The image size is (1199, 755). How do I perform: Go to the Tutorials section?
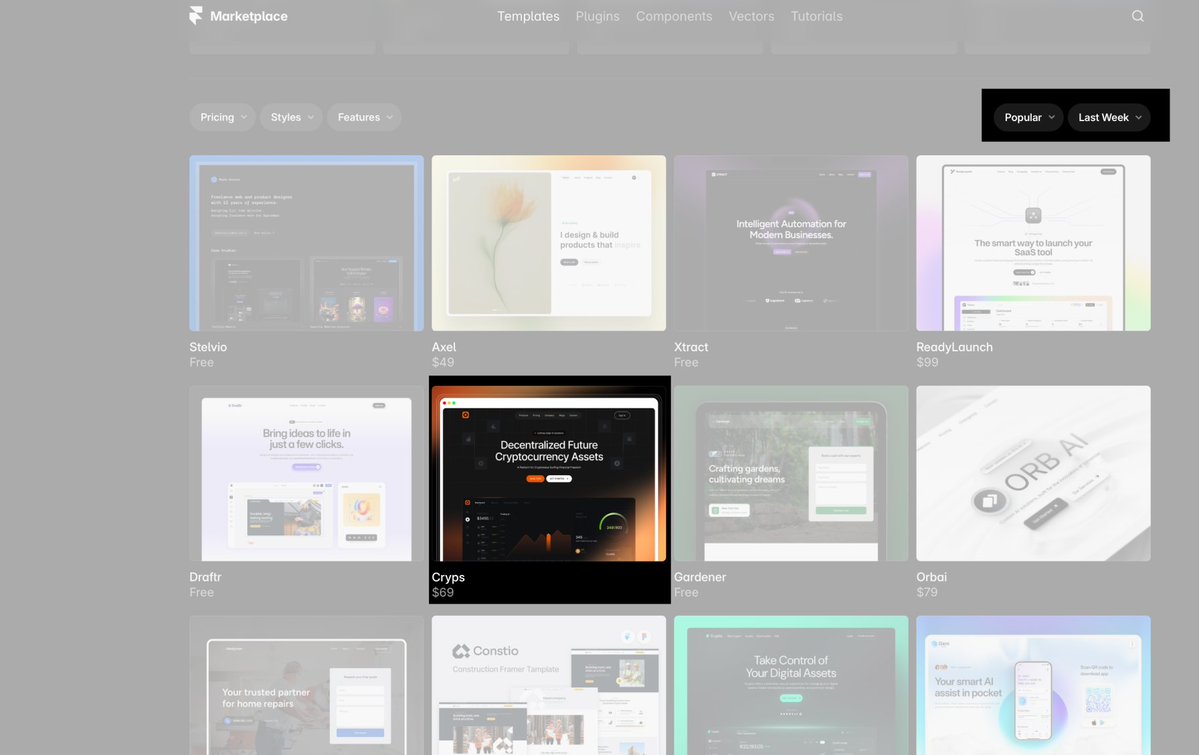click(x=816, y=16)
